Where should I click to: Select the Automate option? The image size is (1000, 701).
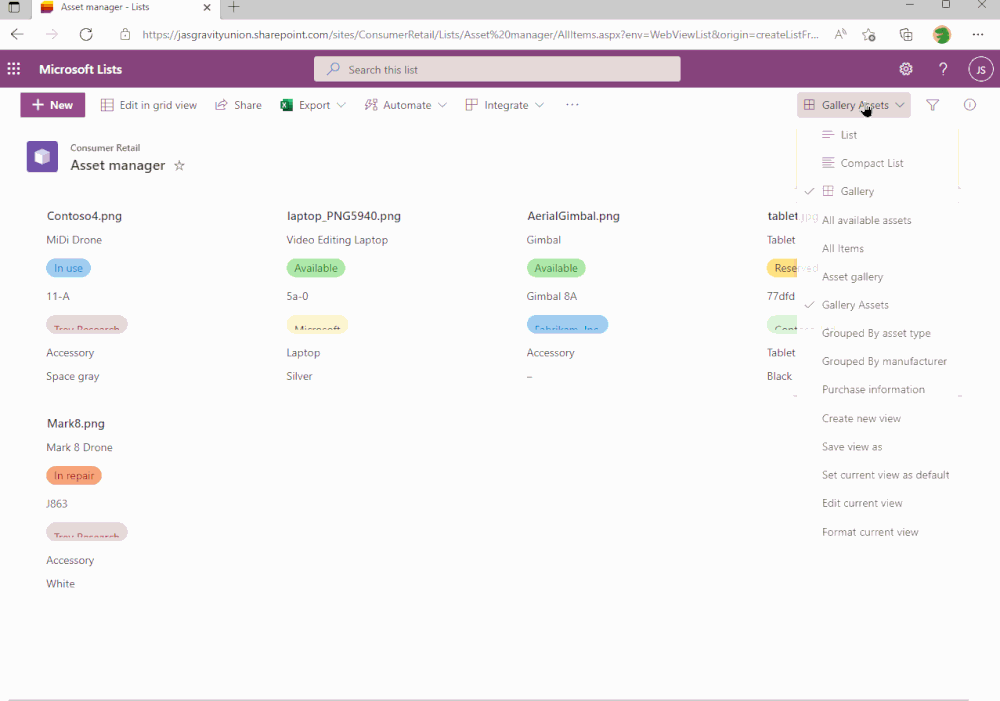[x=404, y=105]
